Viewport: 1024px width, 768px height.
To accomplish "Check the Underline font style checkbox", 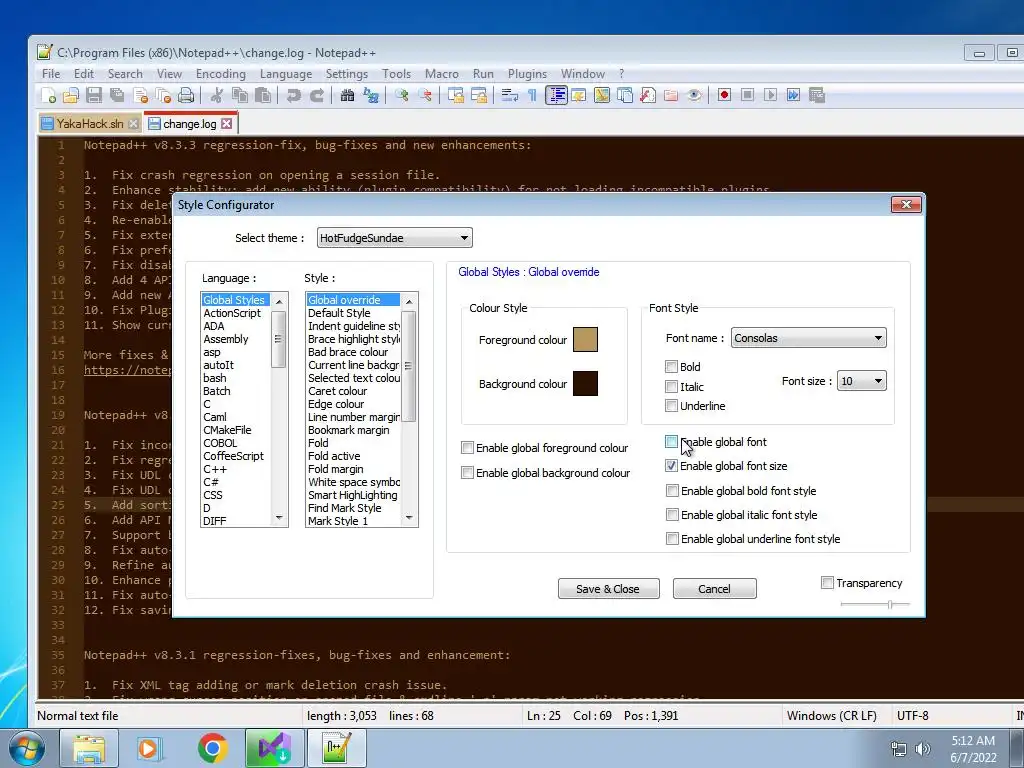I will tap(671, 406).
